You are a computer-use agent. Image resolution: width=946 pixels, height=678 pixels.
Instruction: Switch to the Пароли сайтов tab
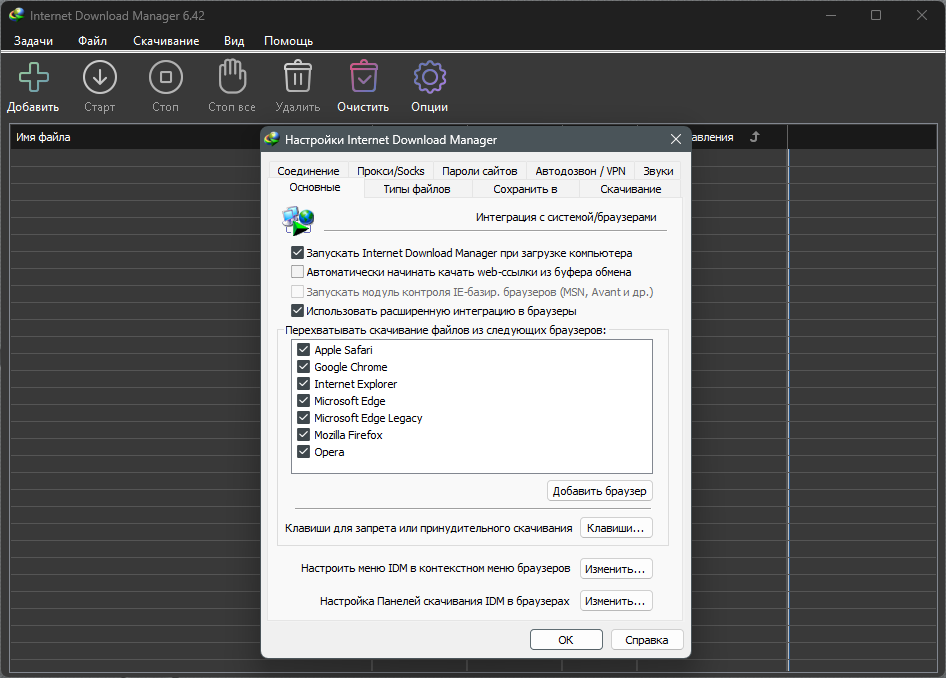480,171
